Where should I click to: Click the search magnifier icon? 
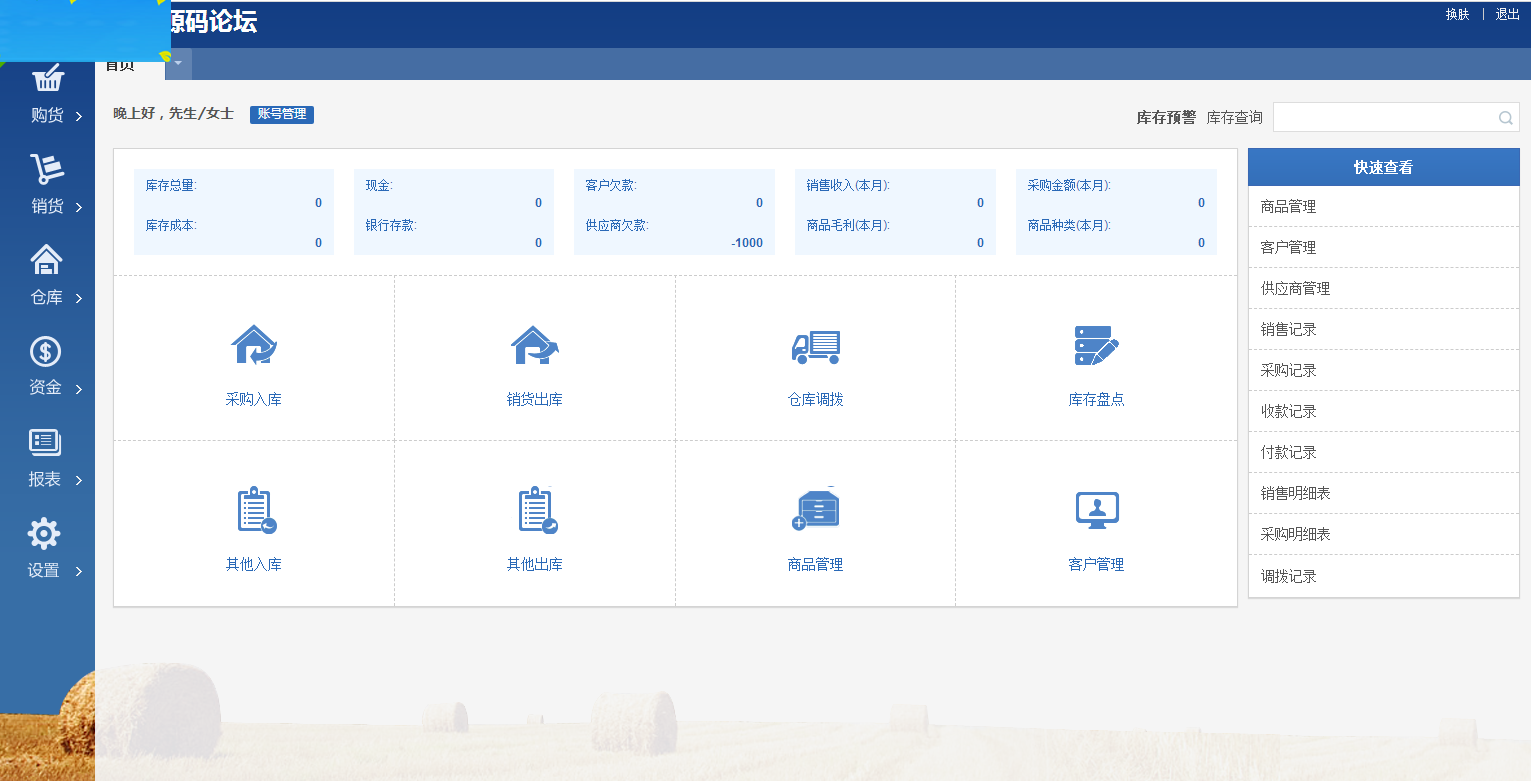pos(1505,117)
